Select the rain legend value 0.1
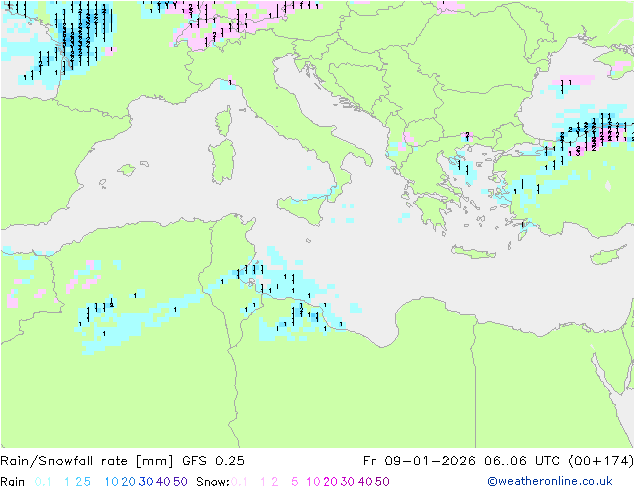The image size is (634, 490). point(43,482)
